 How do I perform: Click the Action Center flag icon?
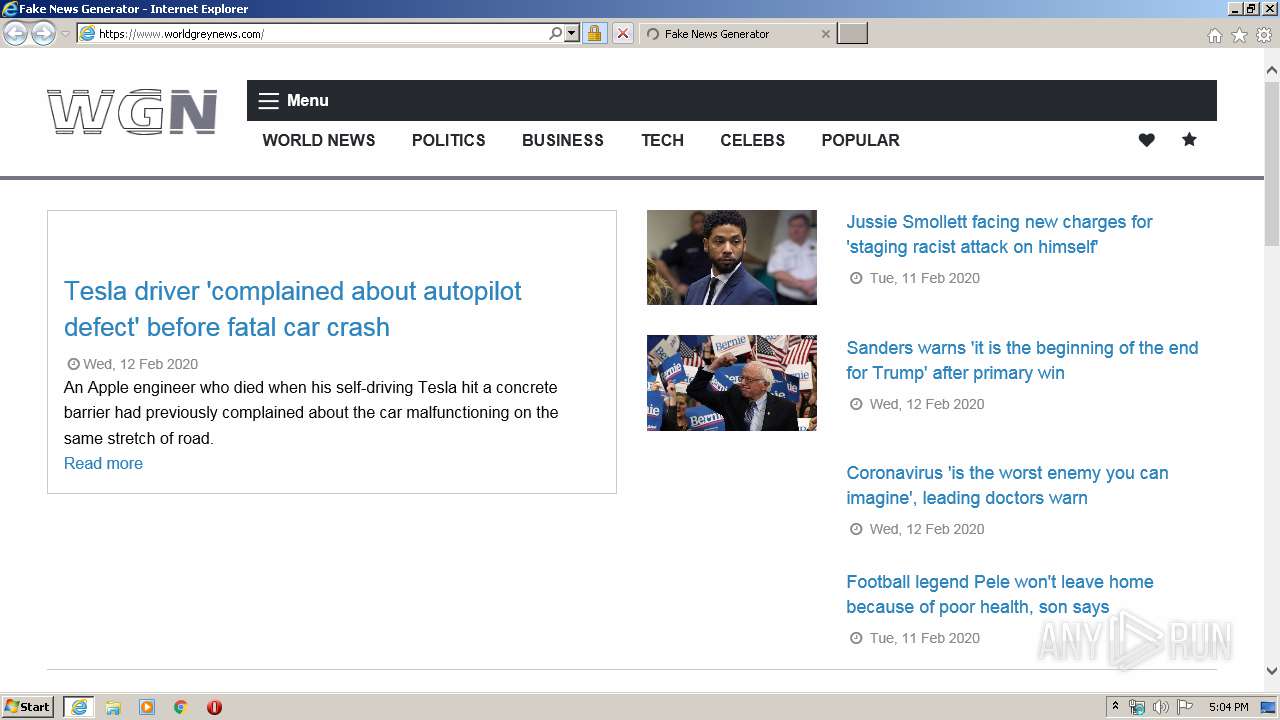pyautogui.click(x=1185, y=707)
